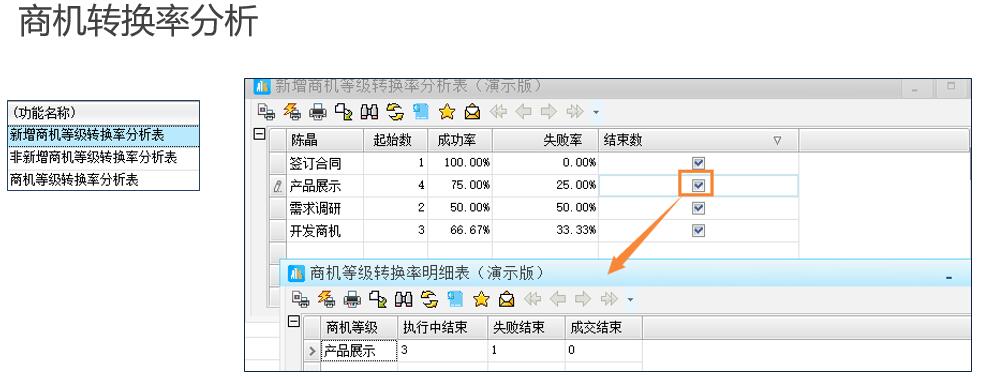Click the star icon in 明细表 toolbar

tap(481, 298)
